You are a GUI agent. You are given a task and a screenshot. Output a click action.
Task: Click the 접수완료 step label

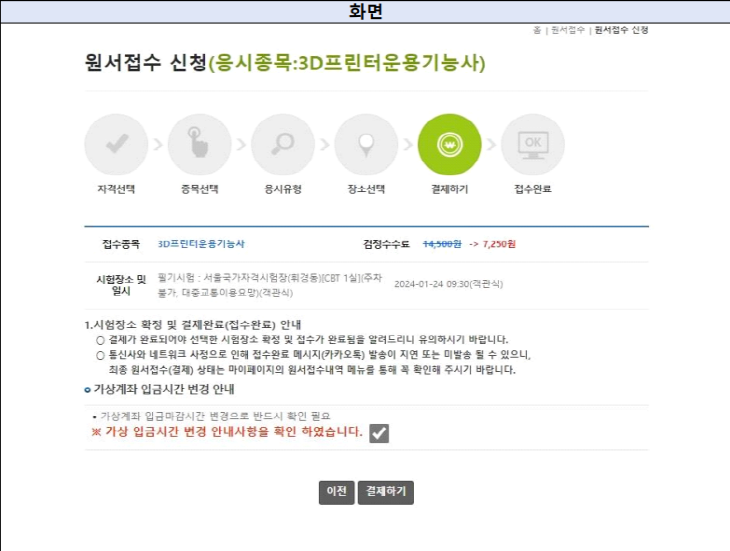coord(533,189)
